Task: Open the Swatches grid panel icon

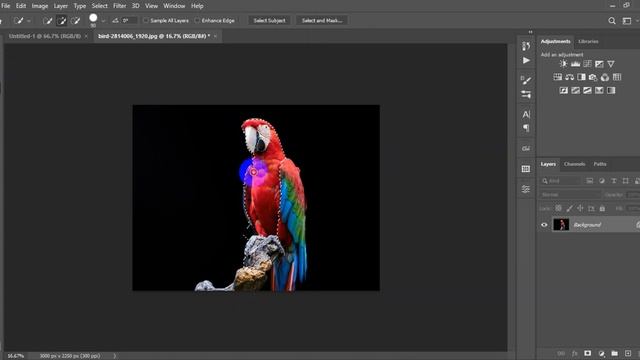Action: click(526, 169)
